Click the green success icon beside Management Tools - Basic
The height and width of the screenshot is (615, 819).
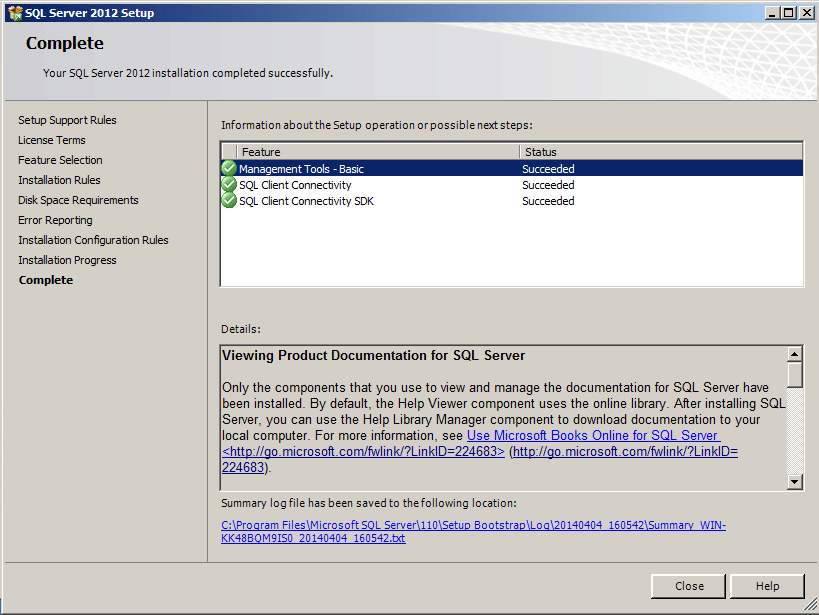(x=229, y=168)
